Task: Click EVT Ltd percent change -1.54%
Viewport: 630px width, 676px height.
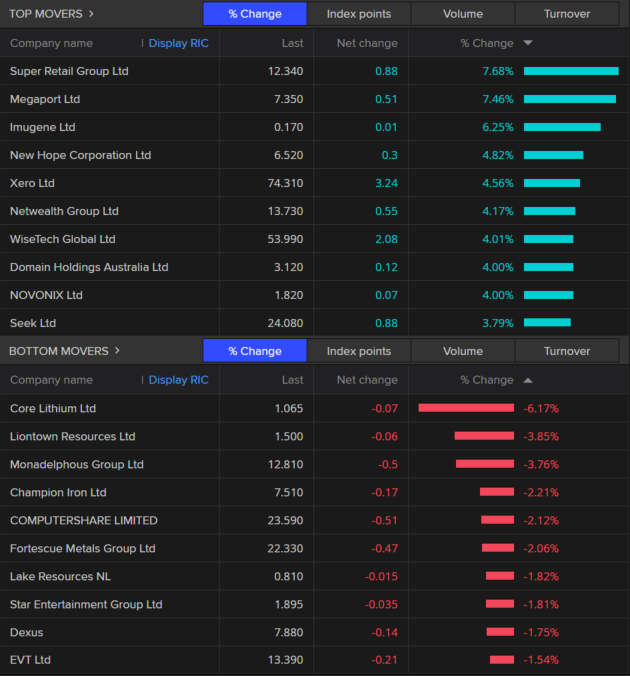Action: click(x=541, y=660)
